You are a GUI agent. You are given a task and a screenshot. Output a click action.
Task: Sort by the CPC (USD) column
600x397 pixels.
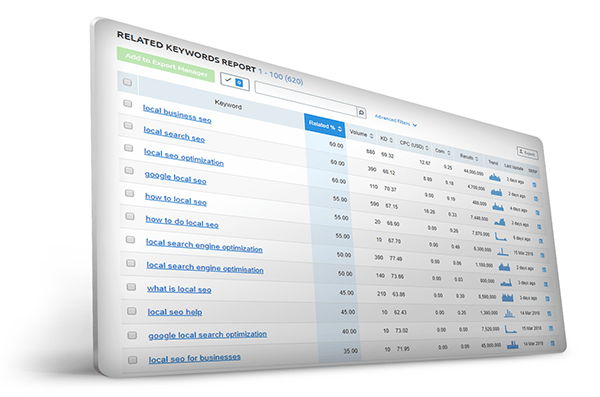[414, 145]
